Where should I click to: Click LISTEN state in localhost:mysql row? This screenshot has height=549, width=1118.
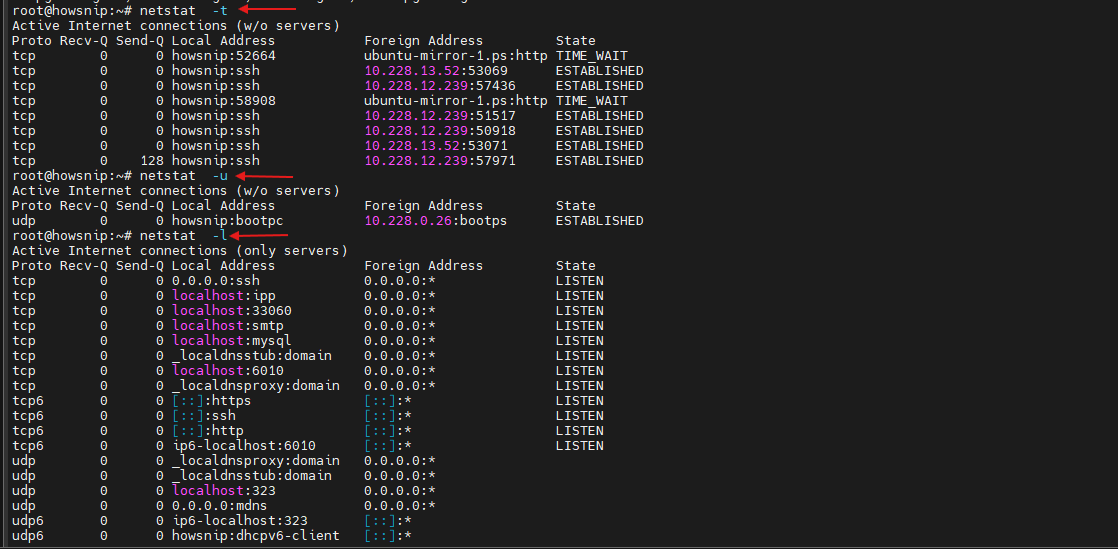pos(580,340)
